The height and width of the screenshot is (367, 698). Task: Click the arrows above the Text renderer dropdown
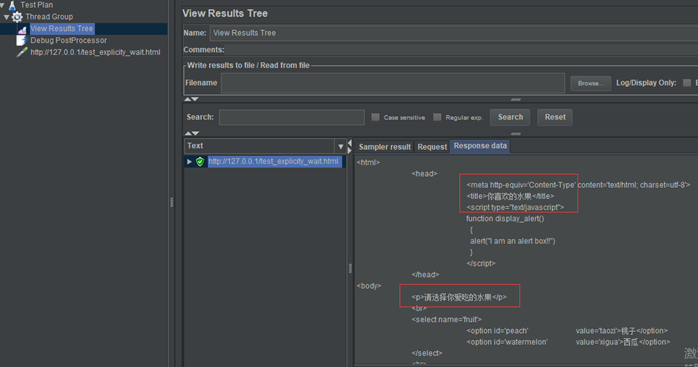(191, 133)
